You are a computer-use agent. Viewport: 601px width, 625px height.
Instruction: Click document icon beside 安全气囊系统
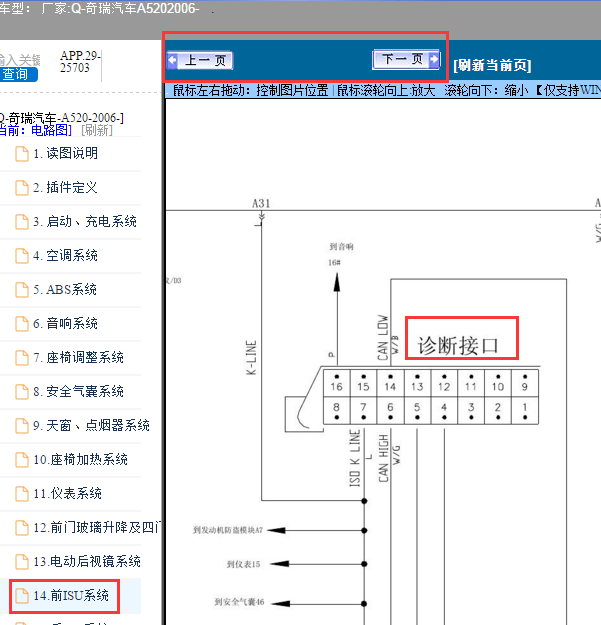(22, 392)
